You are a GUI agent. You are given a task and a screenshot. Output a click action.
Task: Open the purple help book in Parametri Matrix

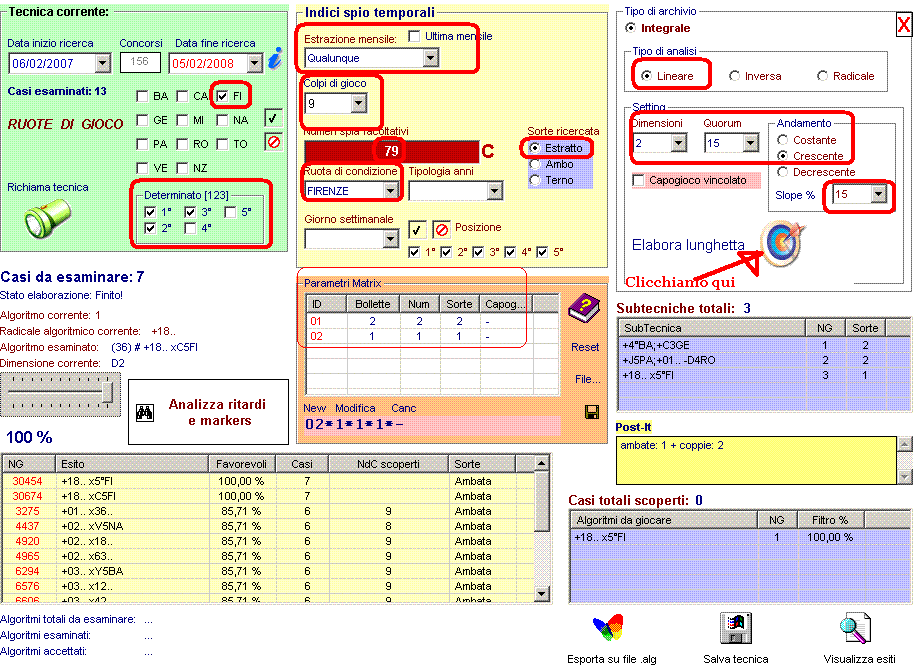584,309
